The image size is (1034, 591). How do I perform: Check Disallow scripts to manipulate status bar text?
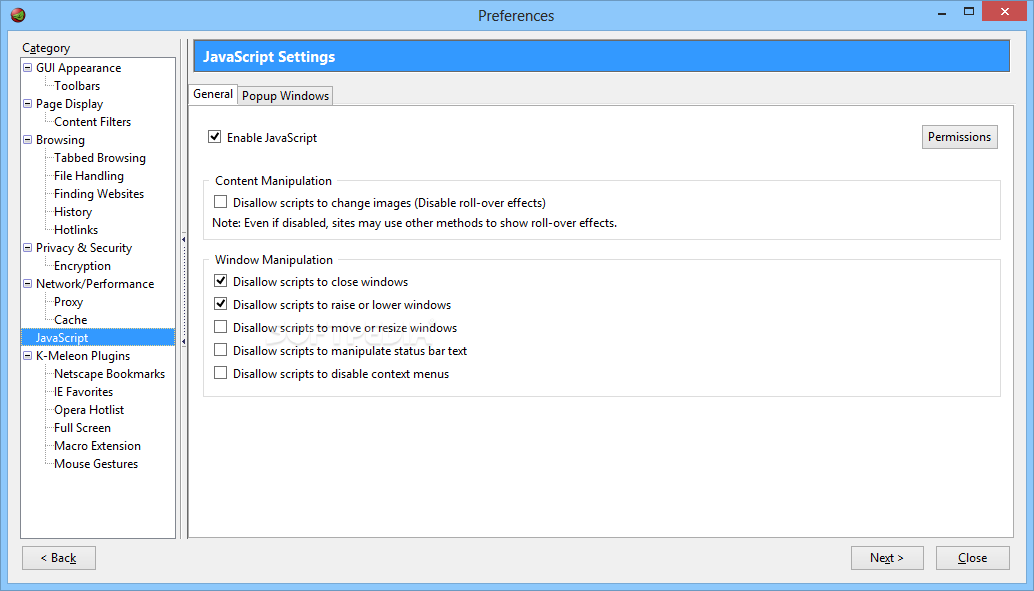[220, 350]
